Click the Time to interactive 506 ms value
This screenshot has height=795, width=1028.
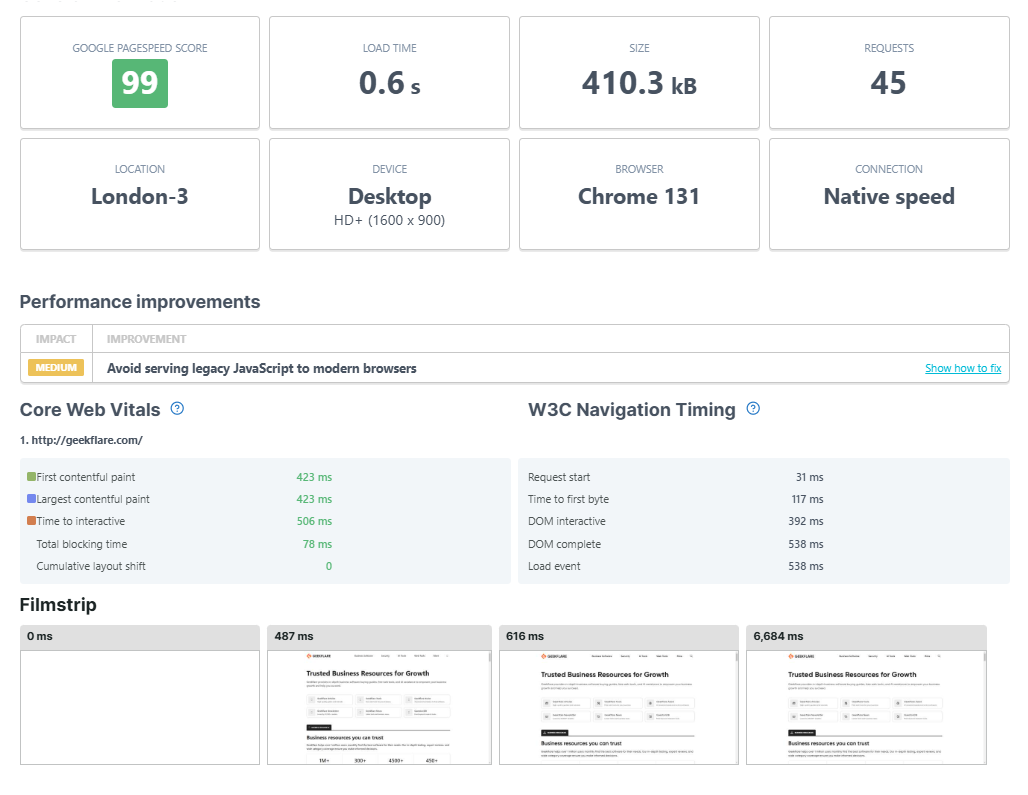(314, 522)
